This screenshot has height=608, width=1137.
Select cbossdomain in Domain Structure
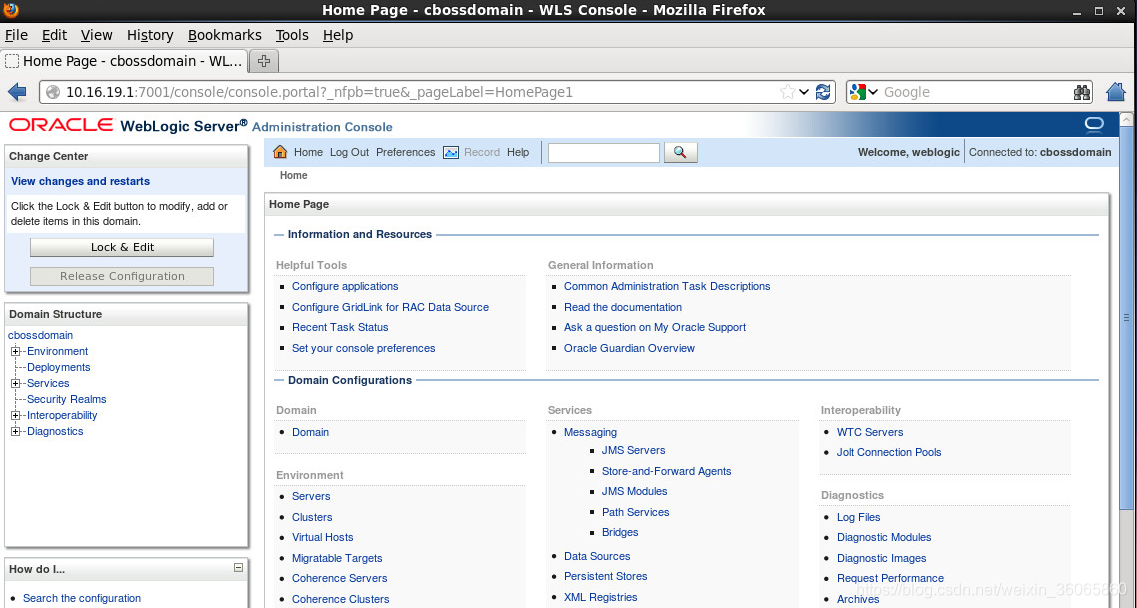point(41,335)
